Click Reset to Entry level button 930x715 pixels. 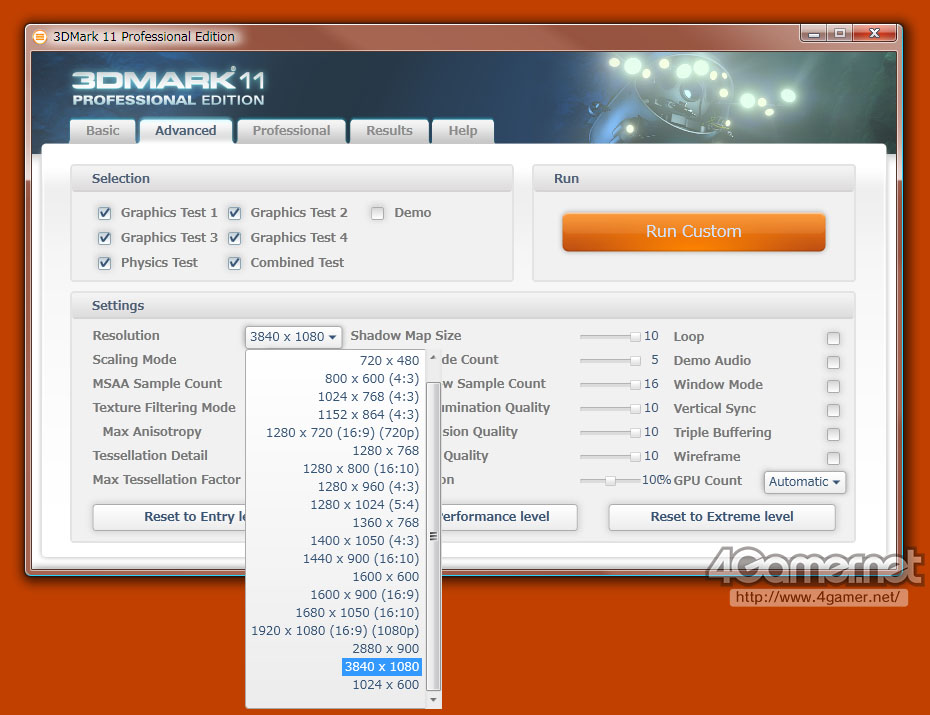click(169, 517)
